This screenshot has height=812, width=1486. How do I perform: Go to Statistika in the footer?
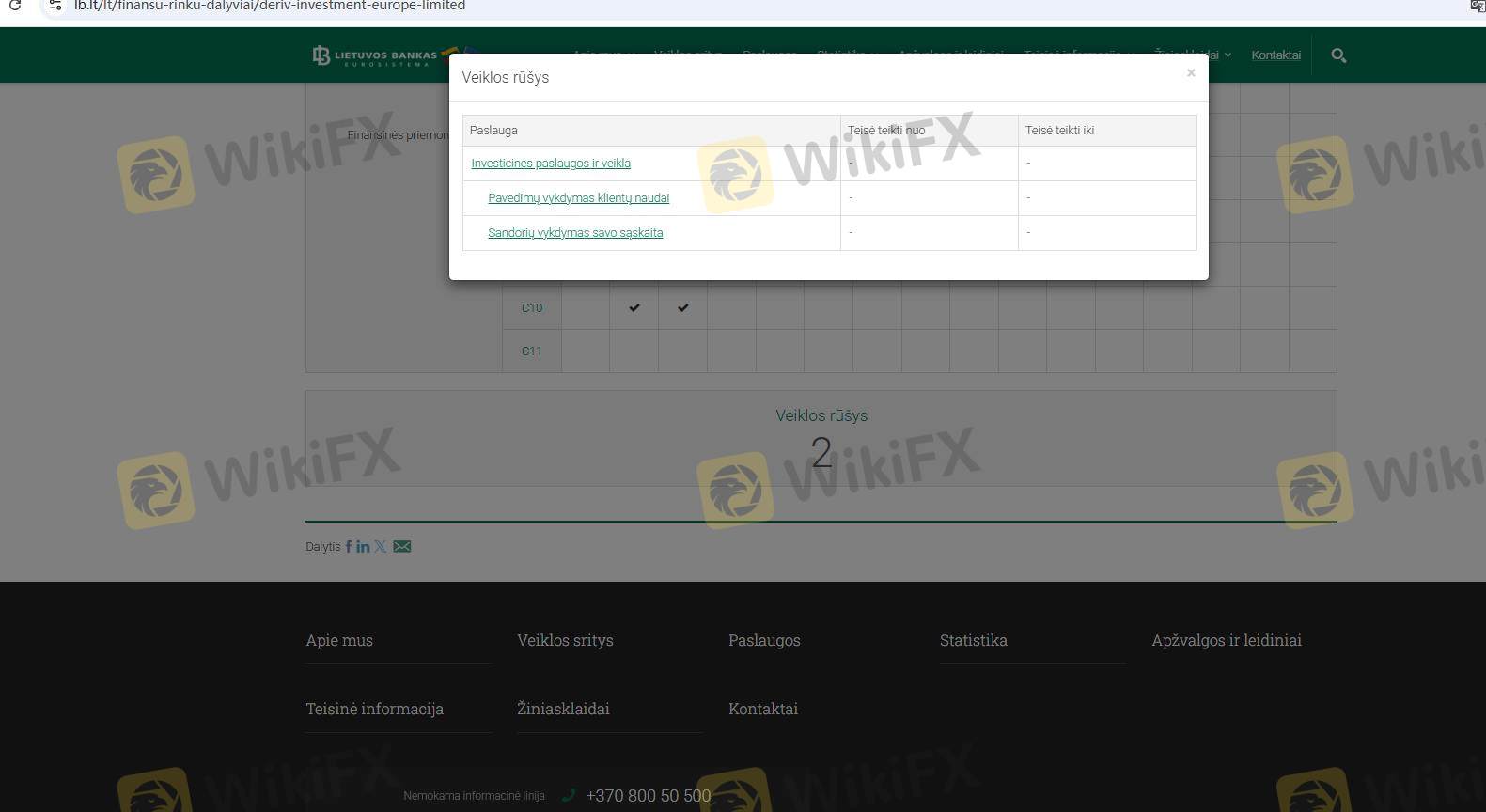tap(973, 640)
